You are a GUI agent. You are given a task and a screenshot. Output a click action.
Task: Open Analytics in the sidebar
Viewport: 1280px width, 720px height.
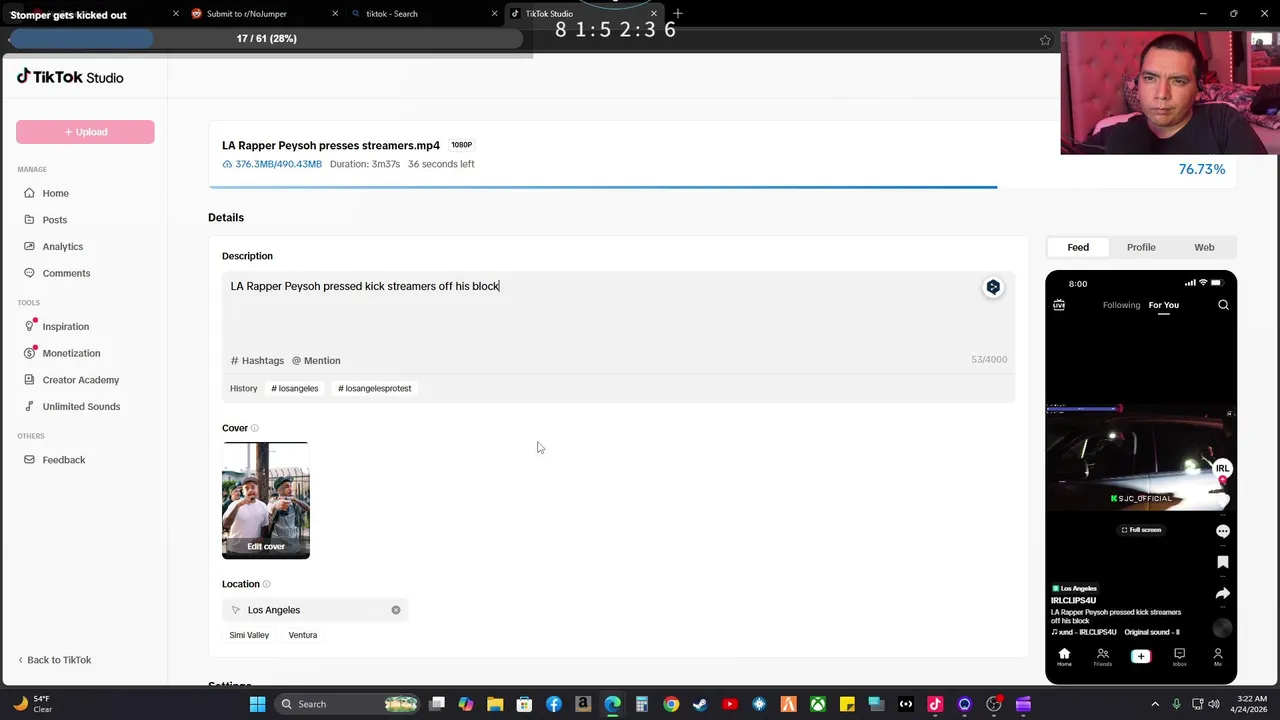click(62, 246)
